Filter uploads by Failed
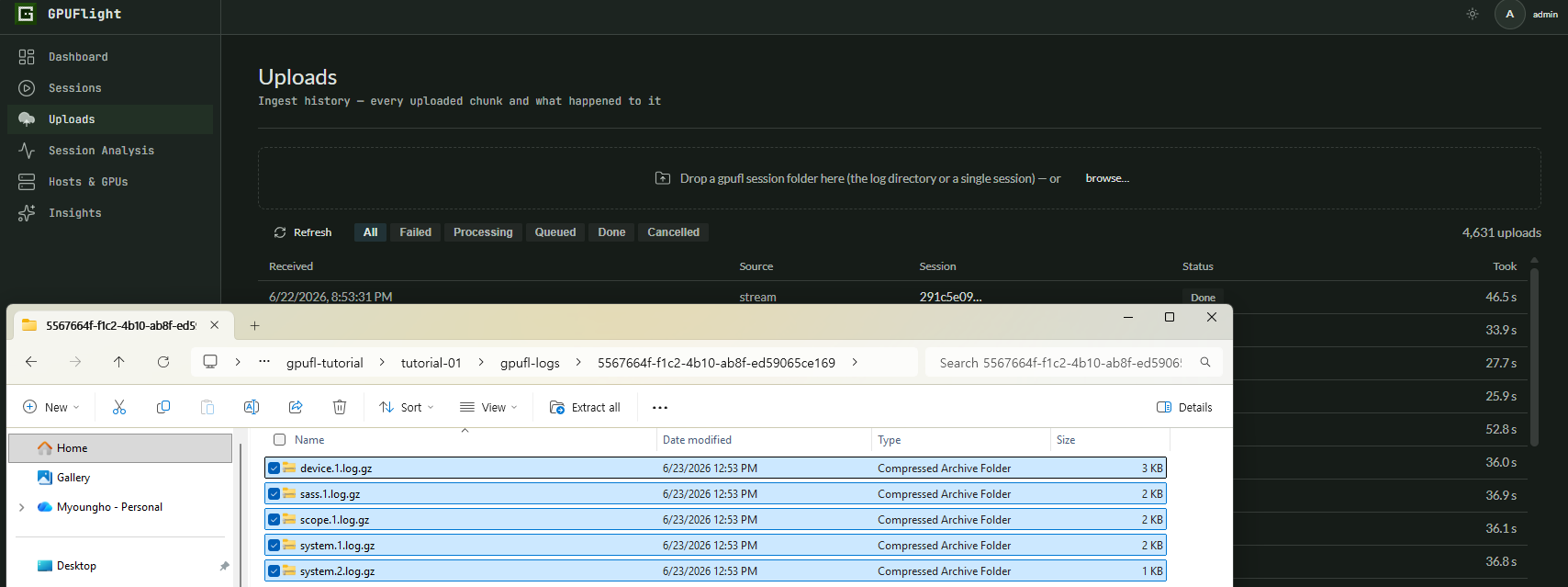Screen dimensions: 1568x587 pos(415,232)
